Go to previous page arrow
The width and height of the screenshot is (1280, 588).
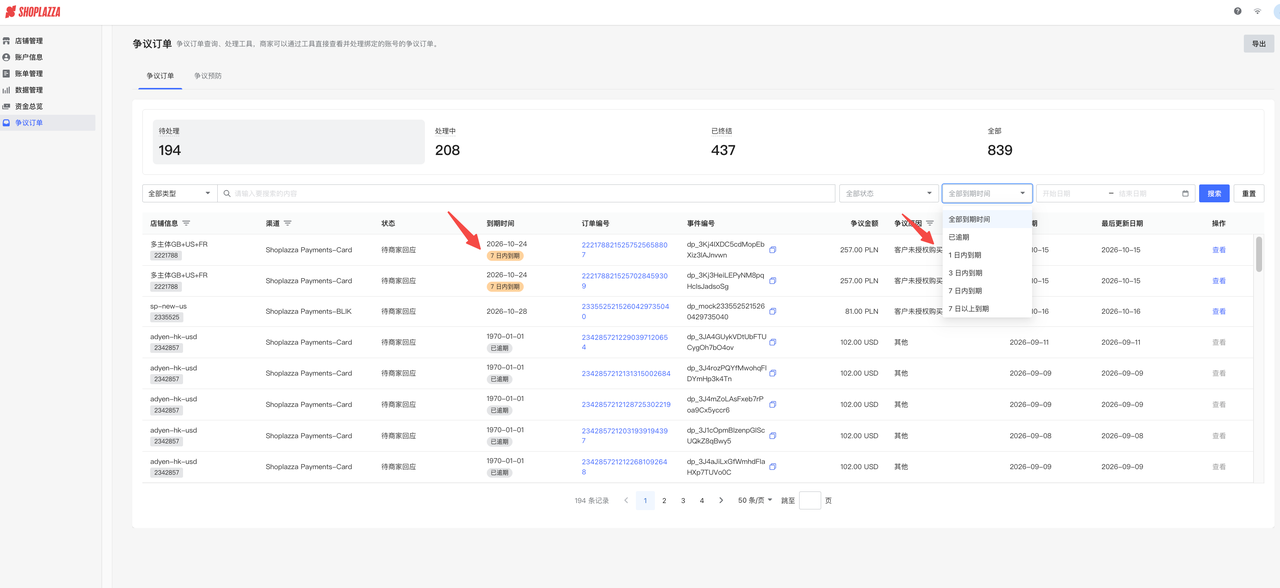pos(626,500)
